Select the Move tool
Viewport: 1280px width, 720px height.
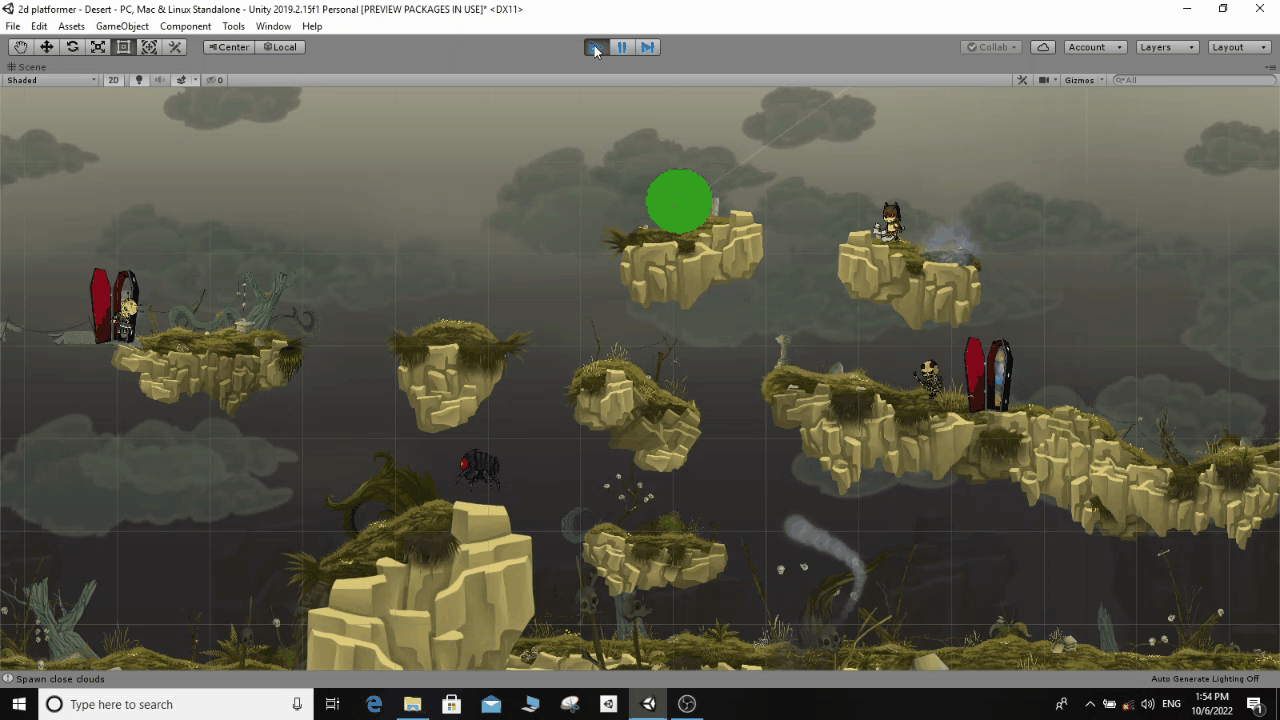46,47
